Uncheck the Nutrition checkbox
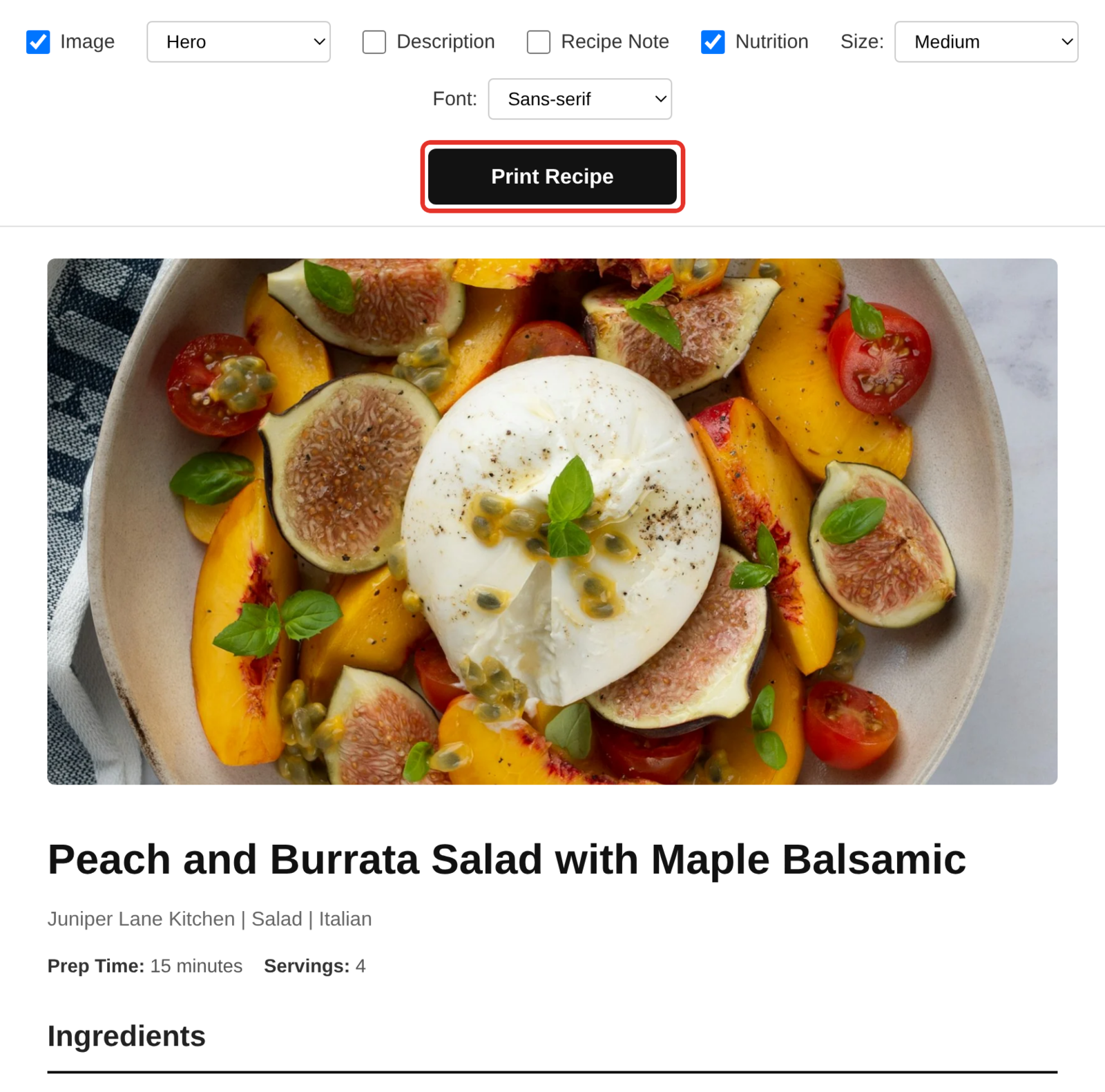This screenshot has height=1092, width=1105. point(713,42)
